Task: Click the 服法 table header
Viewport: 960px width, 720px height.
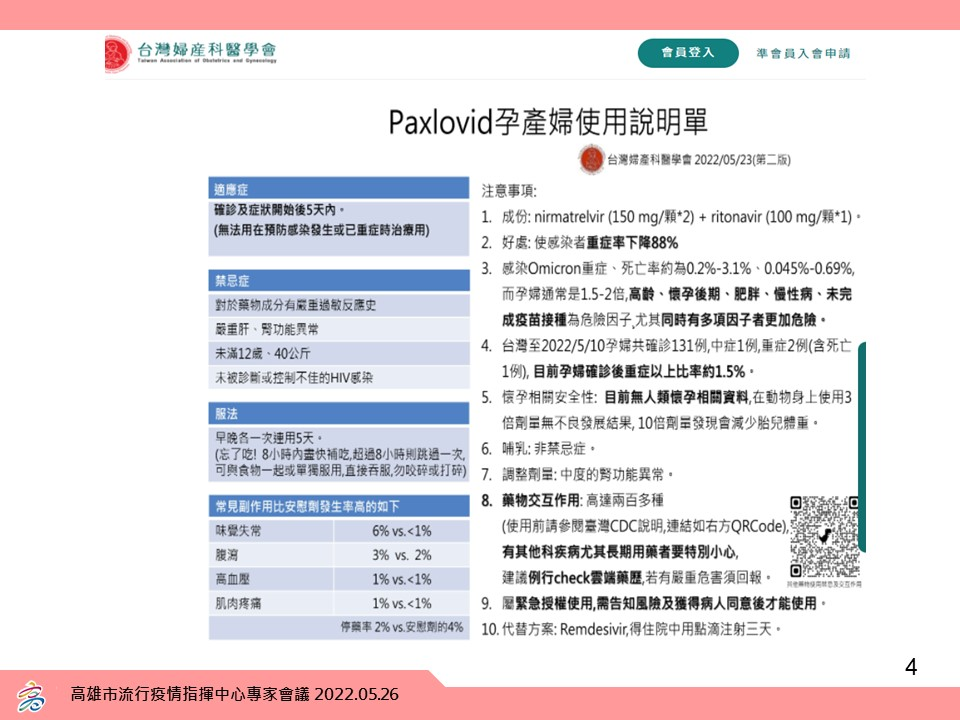Action: [x=339, y=413]
